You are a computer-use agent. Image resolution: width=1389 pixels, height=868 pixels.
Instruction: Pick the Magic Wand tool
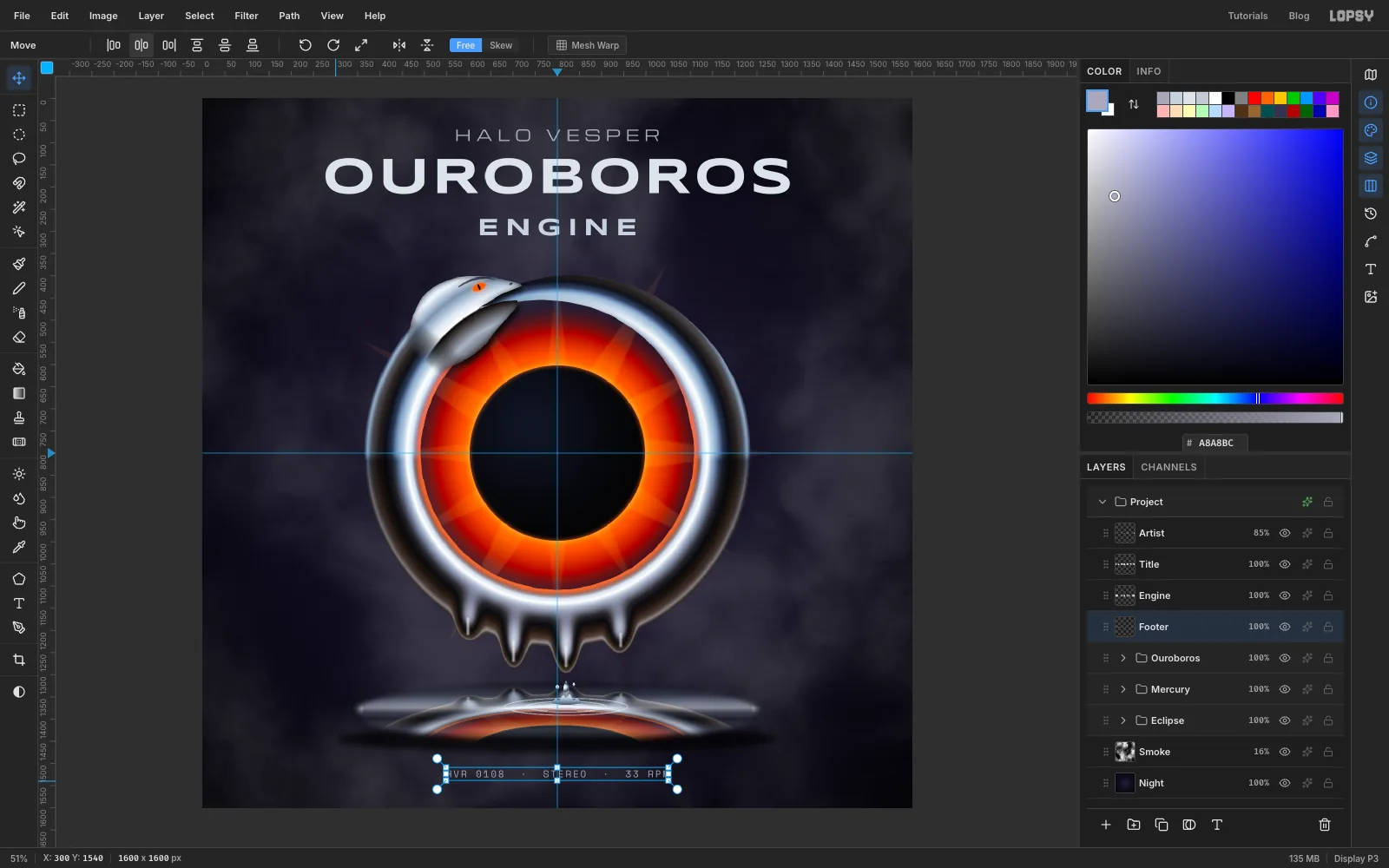point(19,207)
